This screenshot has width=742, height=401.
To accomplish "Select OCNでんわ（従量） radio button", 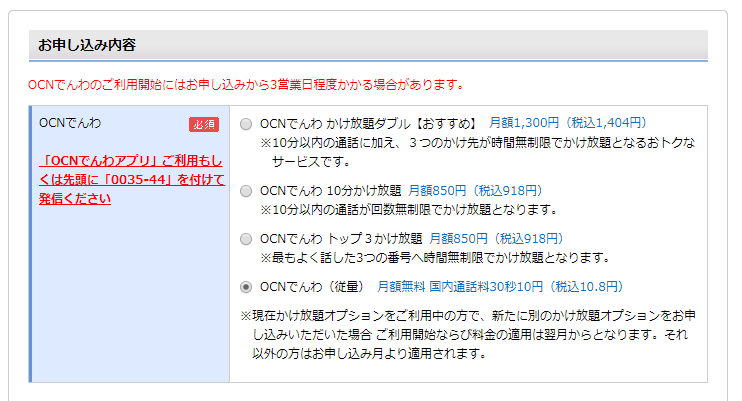I will [246, 287].
